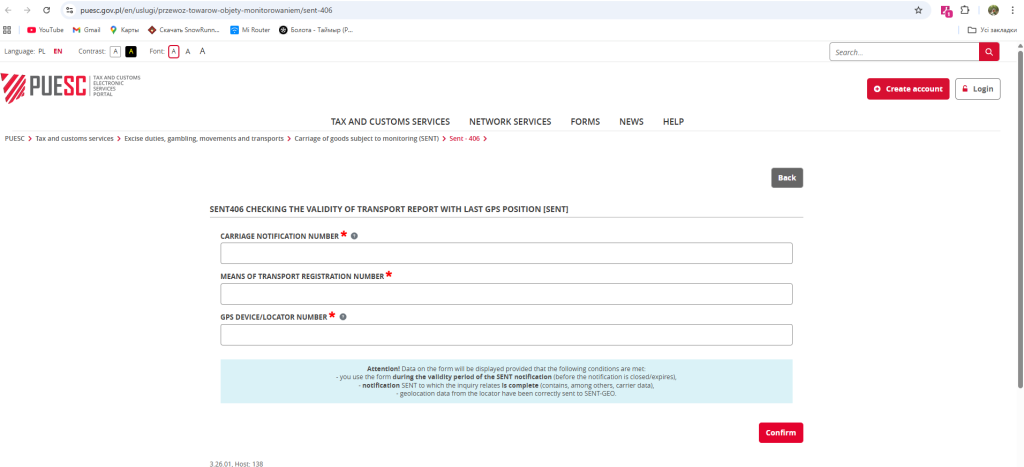The width and height of the screenshot is (1024, 467).
Task: Select the white standard contrast option
Action: coord(115,51)
